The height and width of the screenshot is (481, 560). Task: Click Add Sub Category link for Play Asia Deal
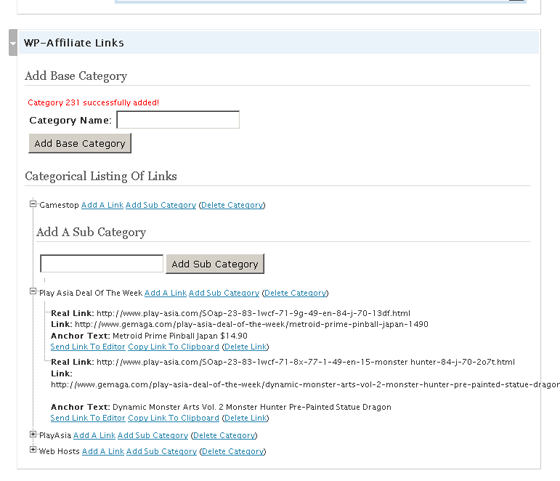(x=224, y=293)
